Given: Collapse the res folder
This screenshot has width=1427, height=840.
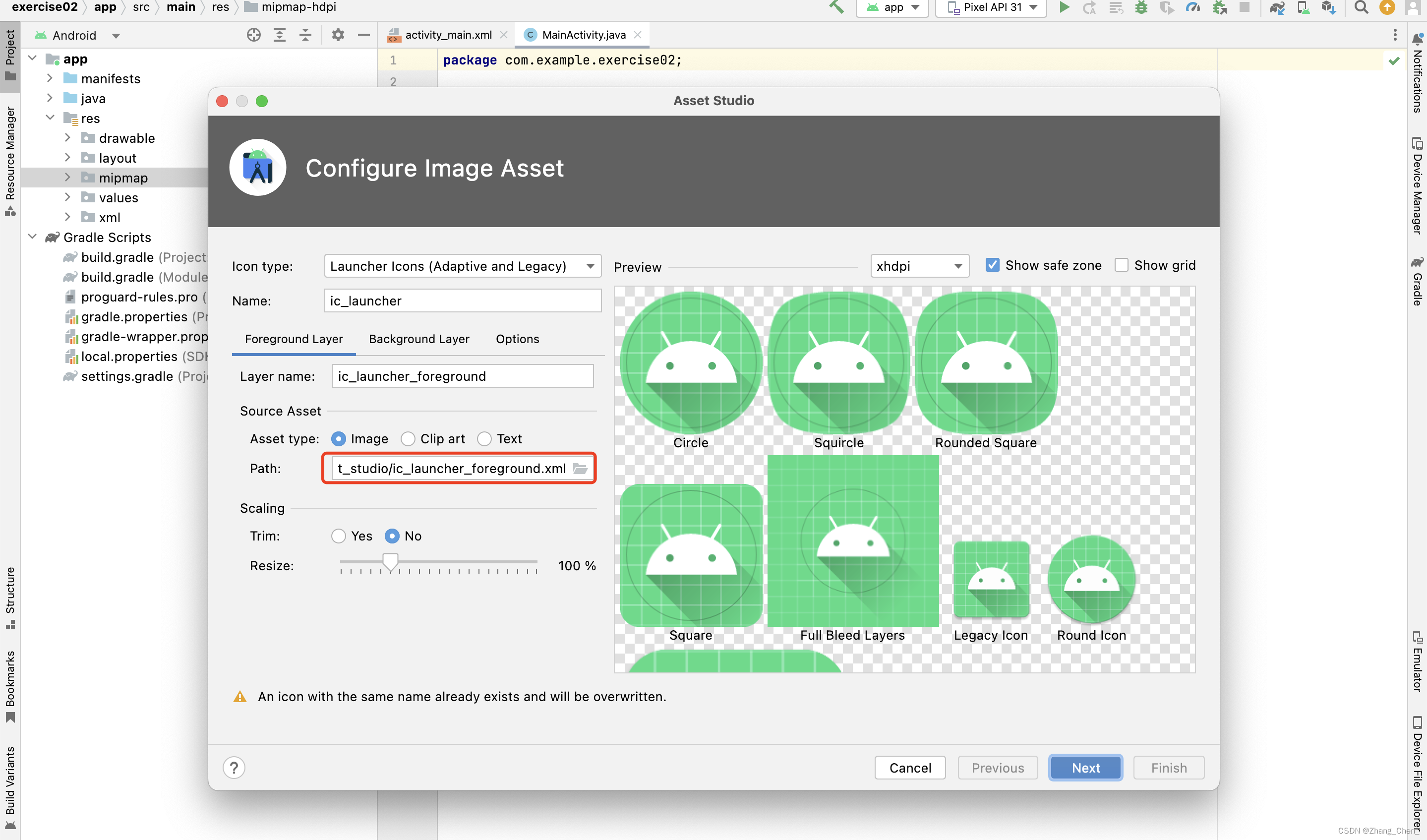Looking at the screenshot, I should click(x=50, y=118).
